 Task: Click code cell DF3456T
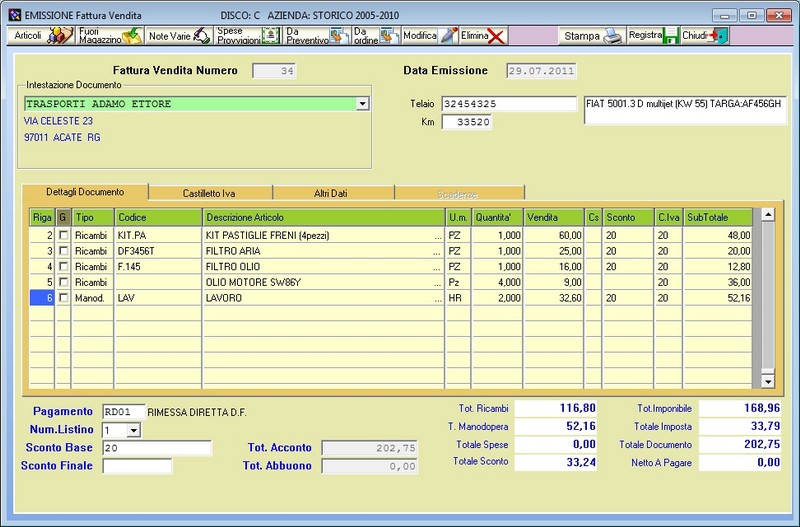[x=158, y=251]
